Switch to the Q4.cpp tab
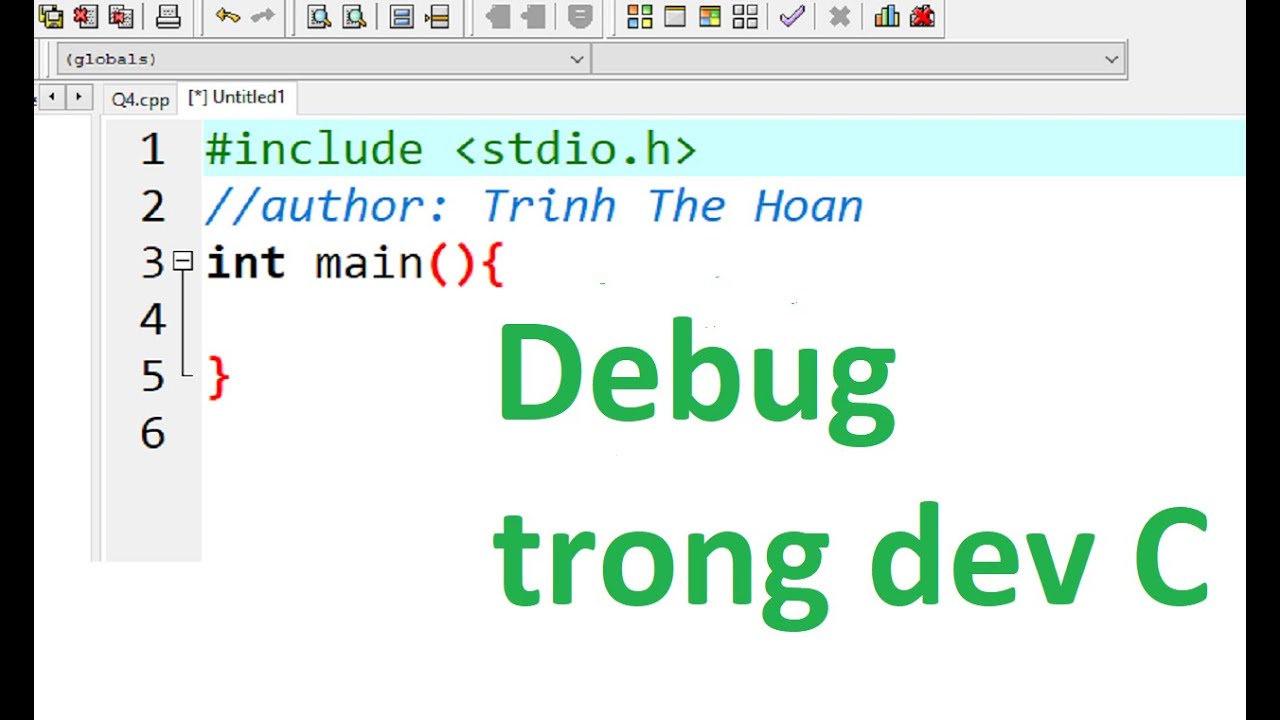Viewport: 1280px width, 720px height. (x=140, y=99)
